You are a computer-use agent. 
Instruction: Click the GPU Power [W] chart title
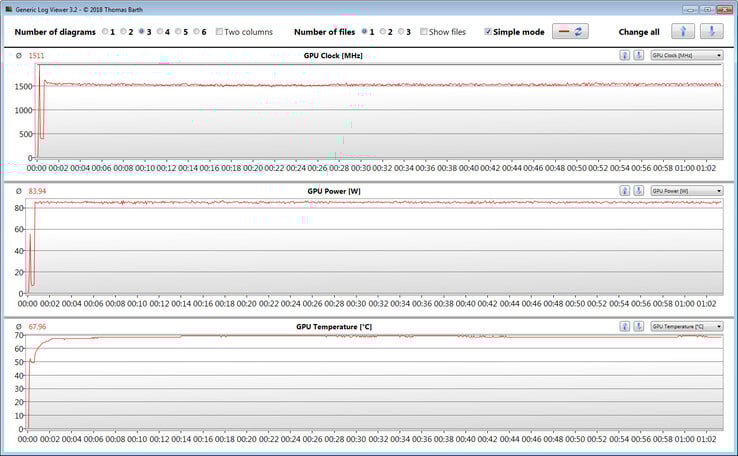pos(334,191)
